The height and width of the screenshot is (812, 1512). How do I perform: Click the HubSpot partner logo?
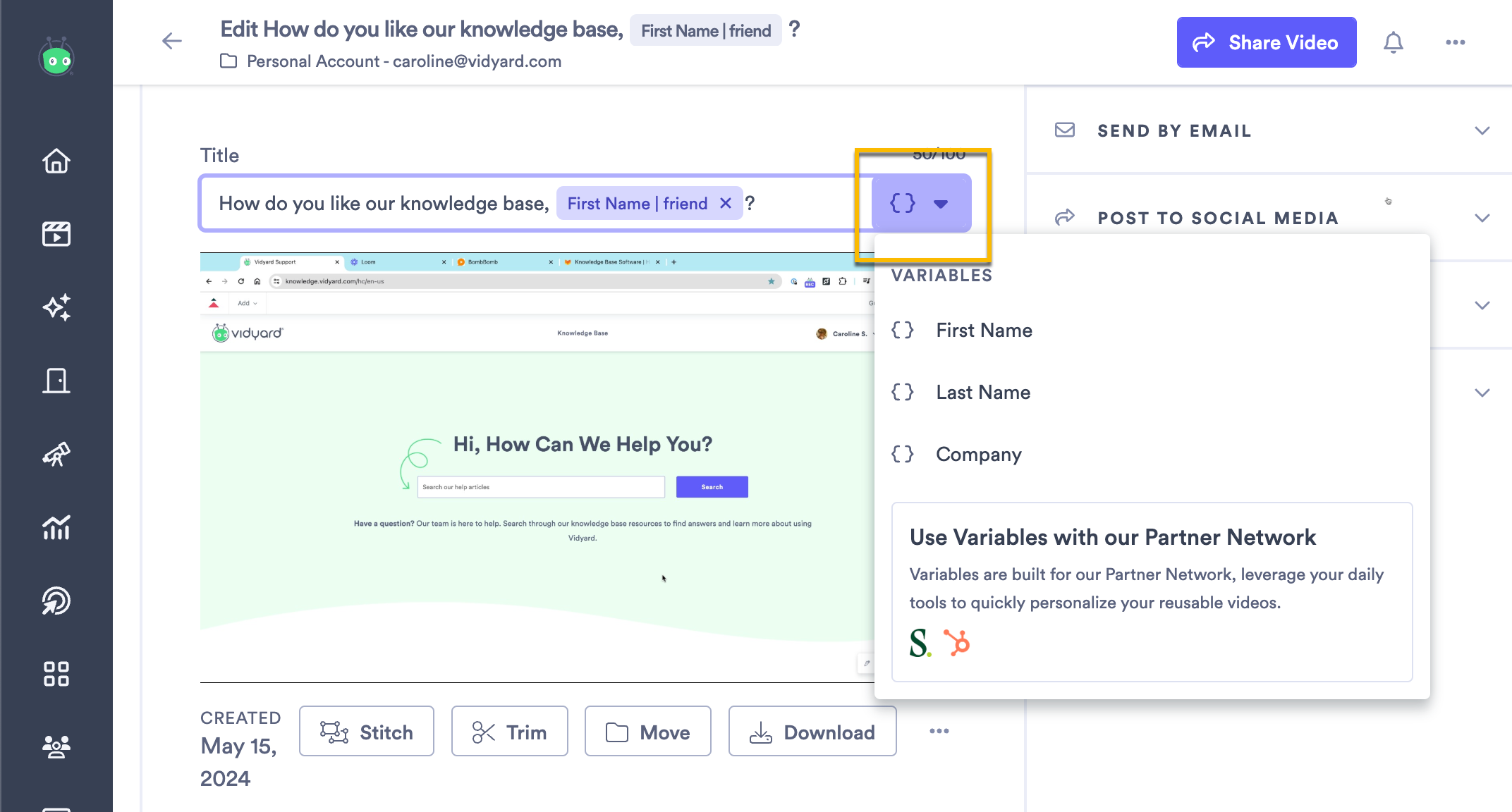957,643
